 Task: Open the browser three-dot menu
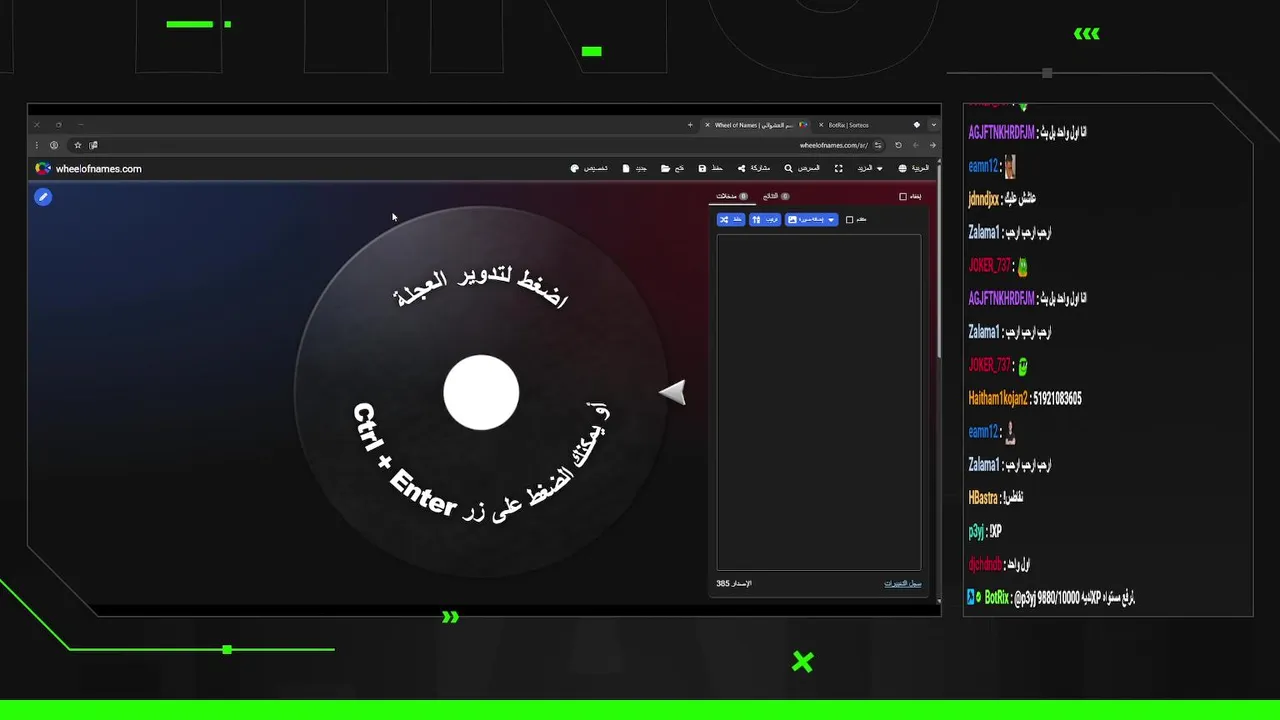coord(37,145)
